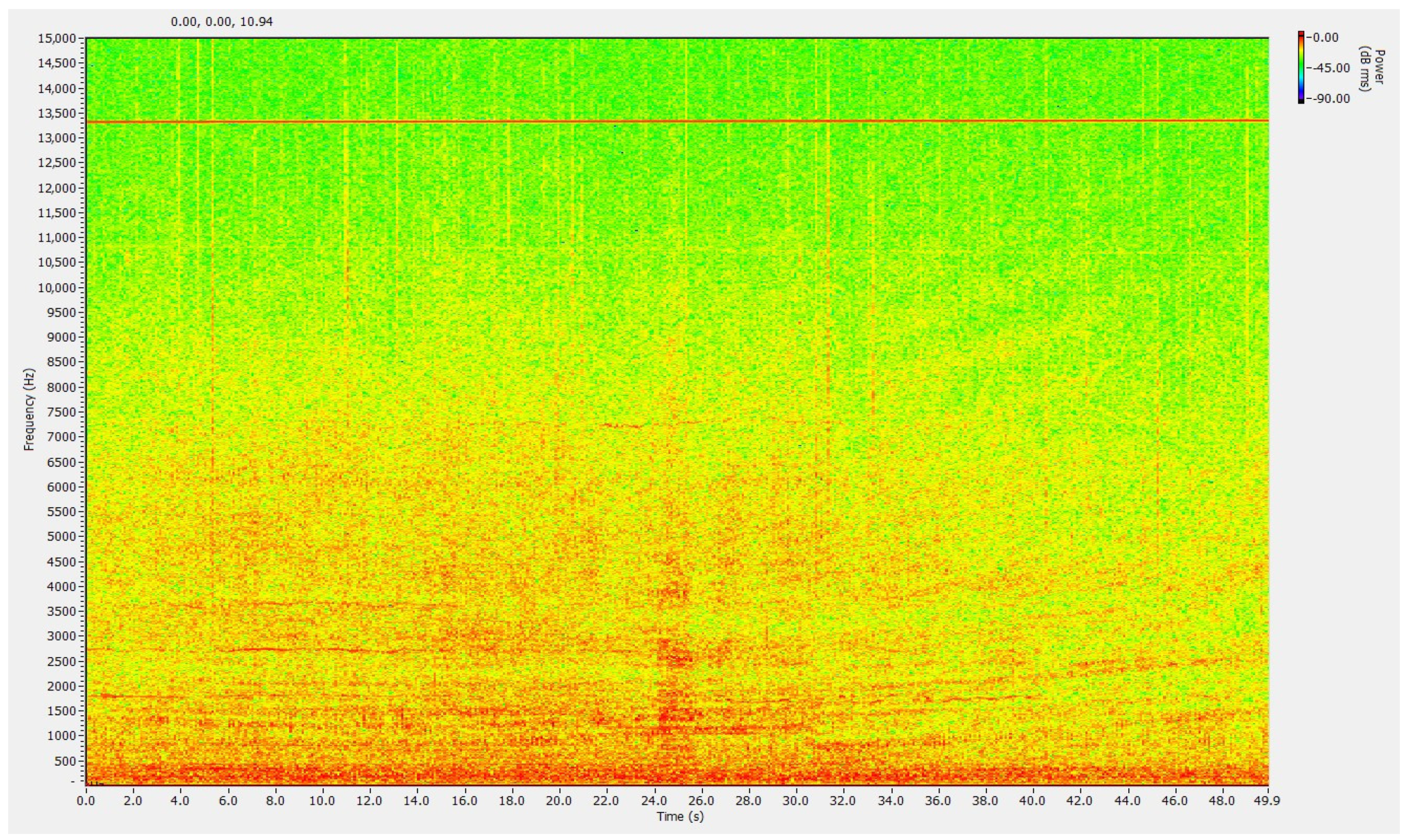This screenshot has height=840, width=1408.
Task: Click the 18.0 time axis label
Action: pyautogui.click(x=512, y=801)
